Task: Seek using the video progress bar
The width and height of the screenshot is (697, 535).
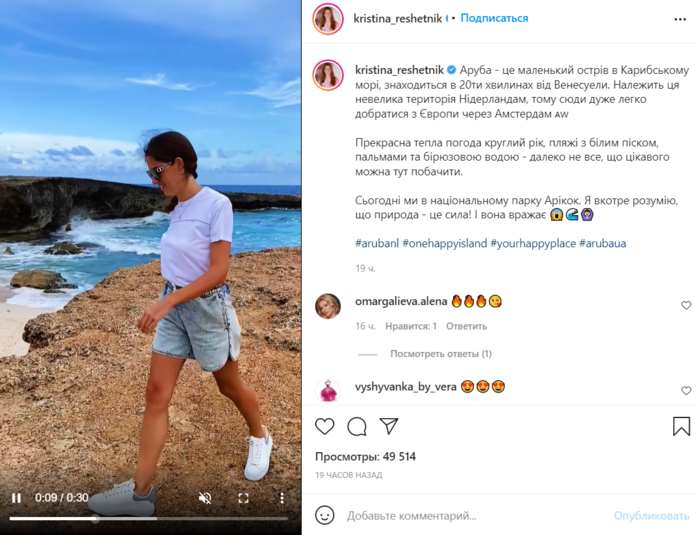Action: pos(150,519)
